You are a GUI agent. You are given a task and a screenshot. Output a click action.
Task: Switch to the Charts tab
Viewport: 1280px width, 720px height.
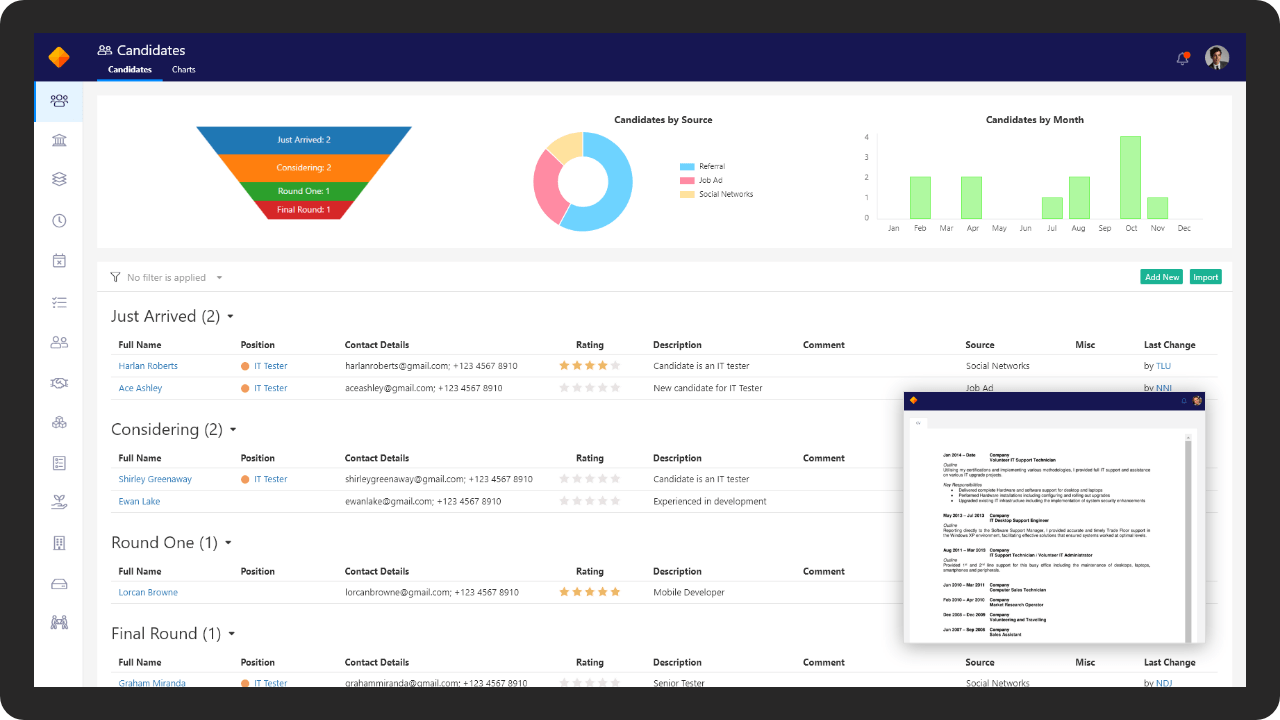(x=183, y=70)
